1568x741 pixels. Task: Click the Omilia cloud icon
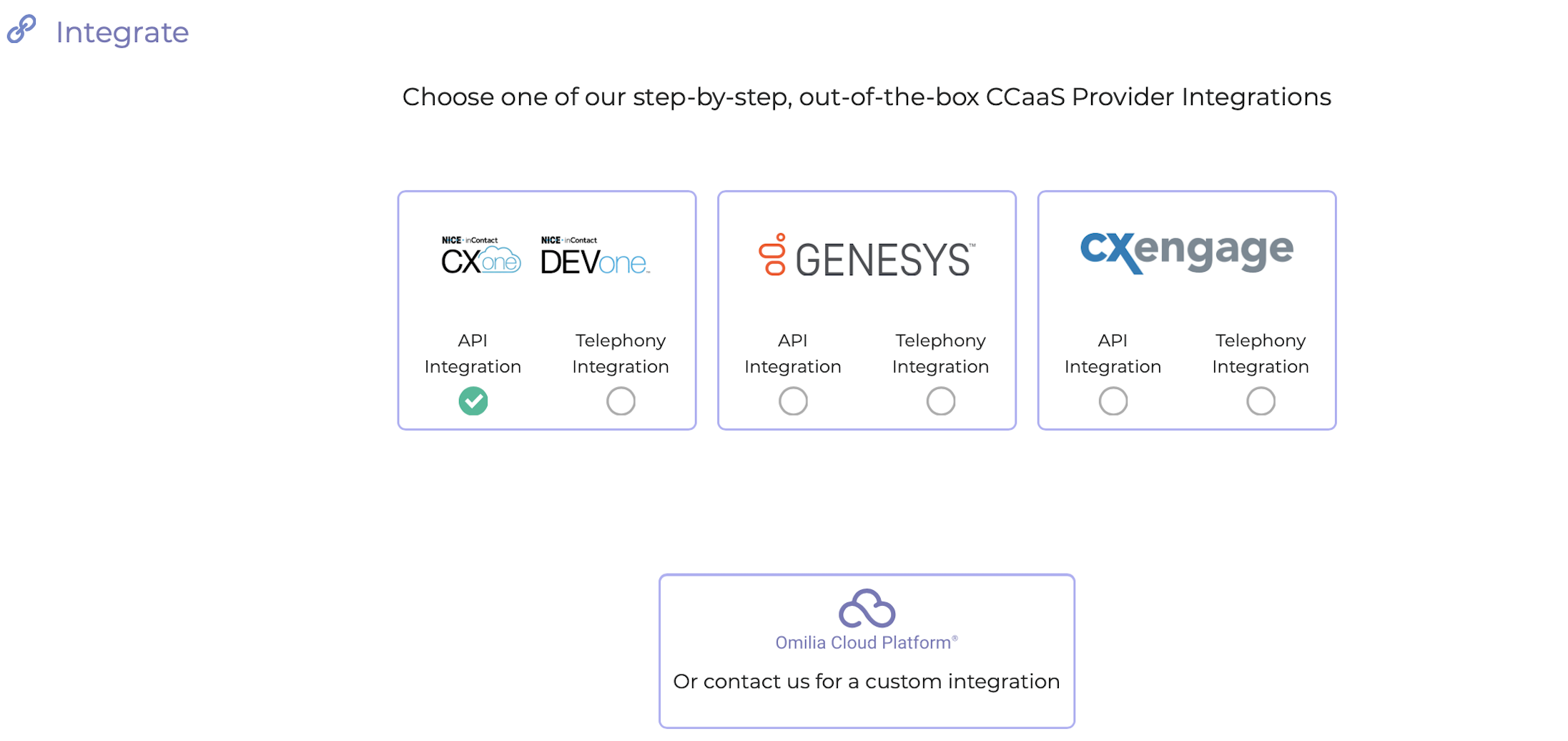[867, 609]
